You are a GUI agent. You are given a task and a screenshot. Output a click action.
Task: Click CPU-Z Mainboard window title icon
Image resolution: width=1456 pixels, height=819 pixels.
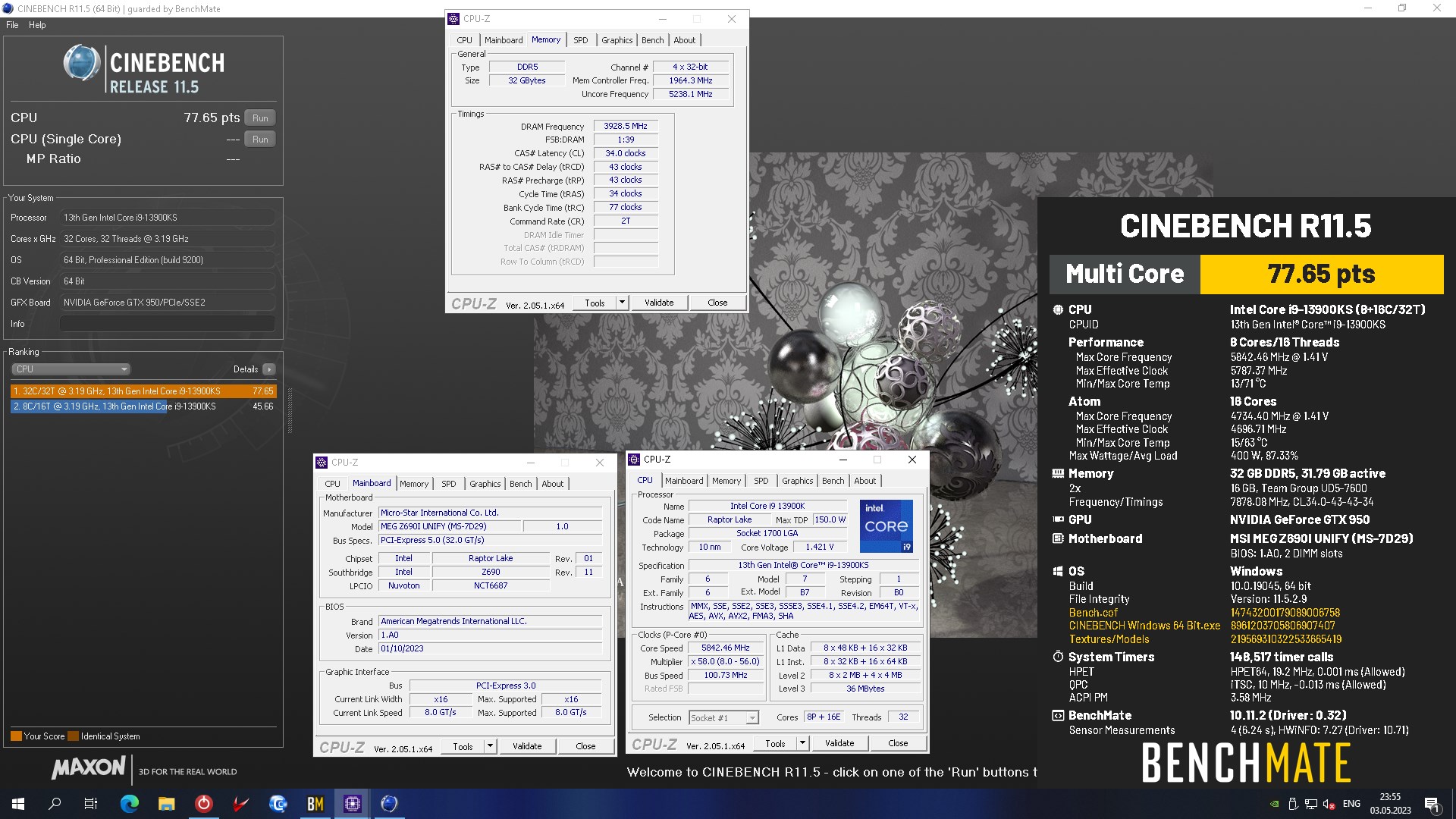[x=322, y=463]
